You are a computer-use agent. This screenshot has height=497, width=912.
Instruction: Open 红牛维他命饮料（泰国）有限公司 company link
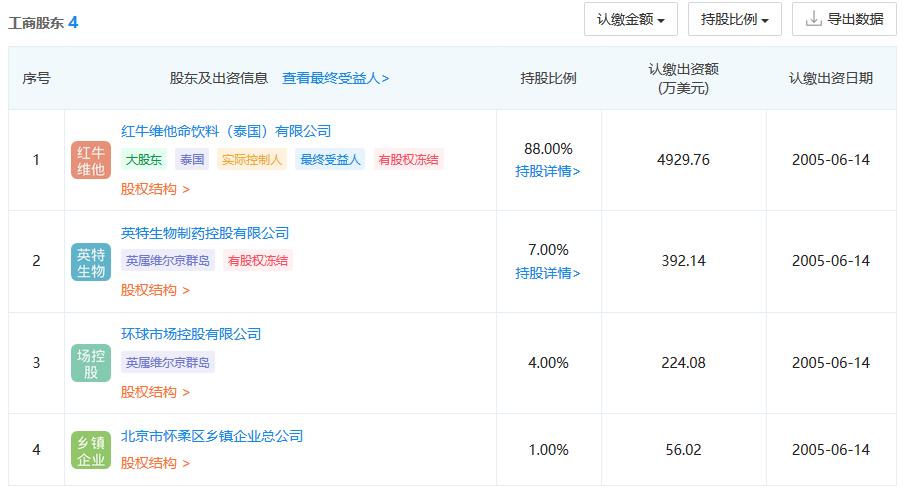point(226,131)
